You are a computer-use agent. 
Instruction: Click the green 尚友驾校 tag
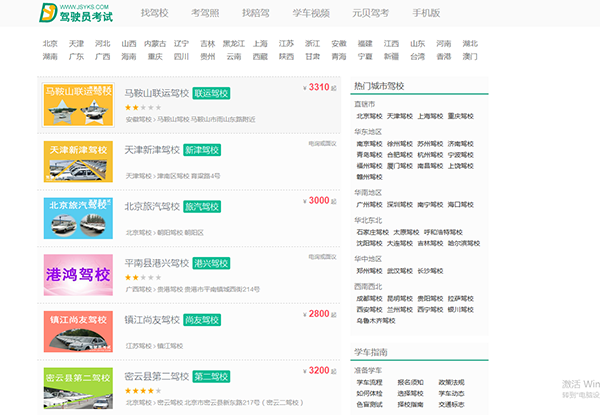(202, 320)
